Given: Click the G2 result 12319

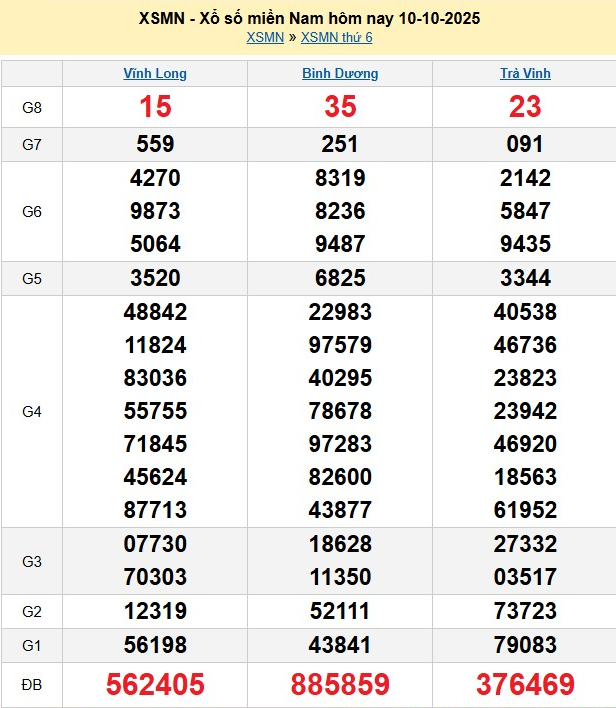Looking at the screenshot, I should [155, 611].
